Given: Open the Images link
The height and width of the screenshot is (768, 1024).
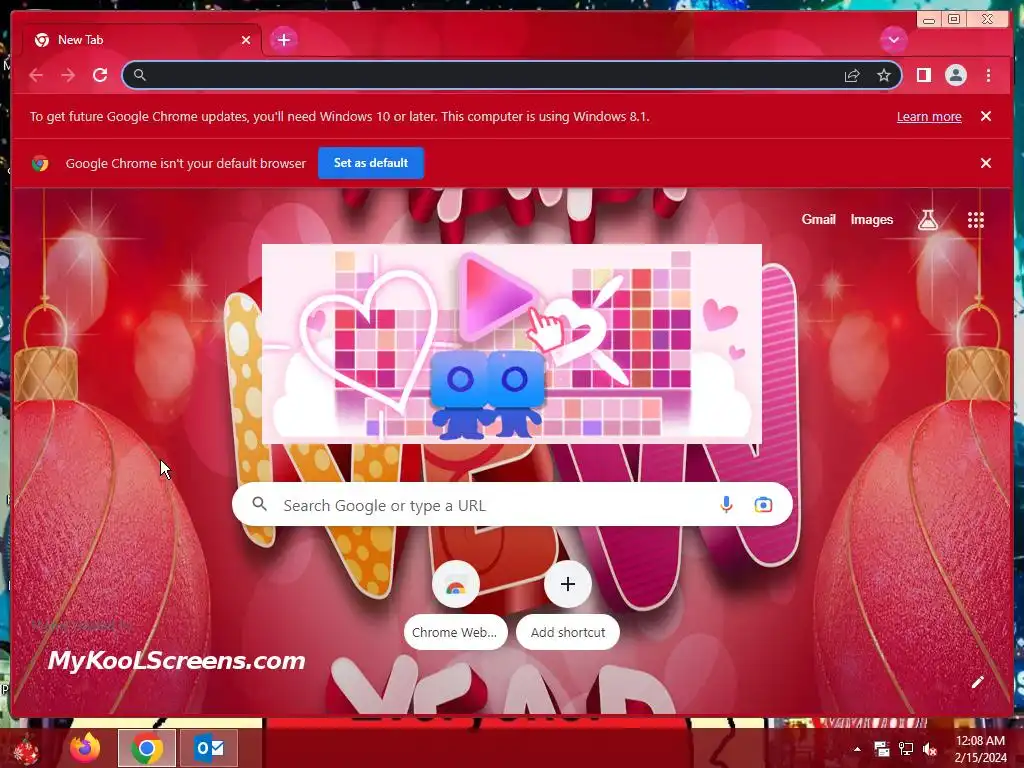Looking at the screenshot, I should click(x=871, y=220).
